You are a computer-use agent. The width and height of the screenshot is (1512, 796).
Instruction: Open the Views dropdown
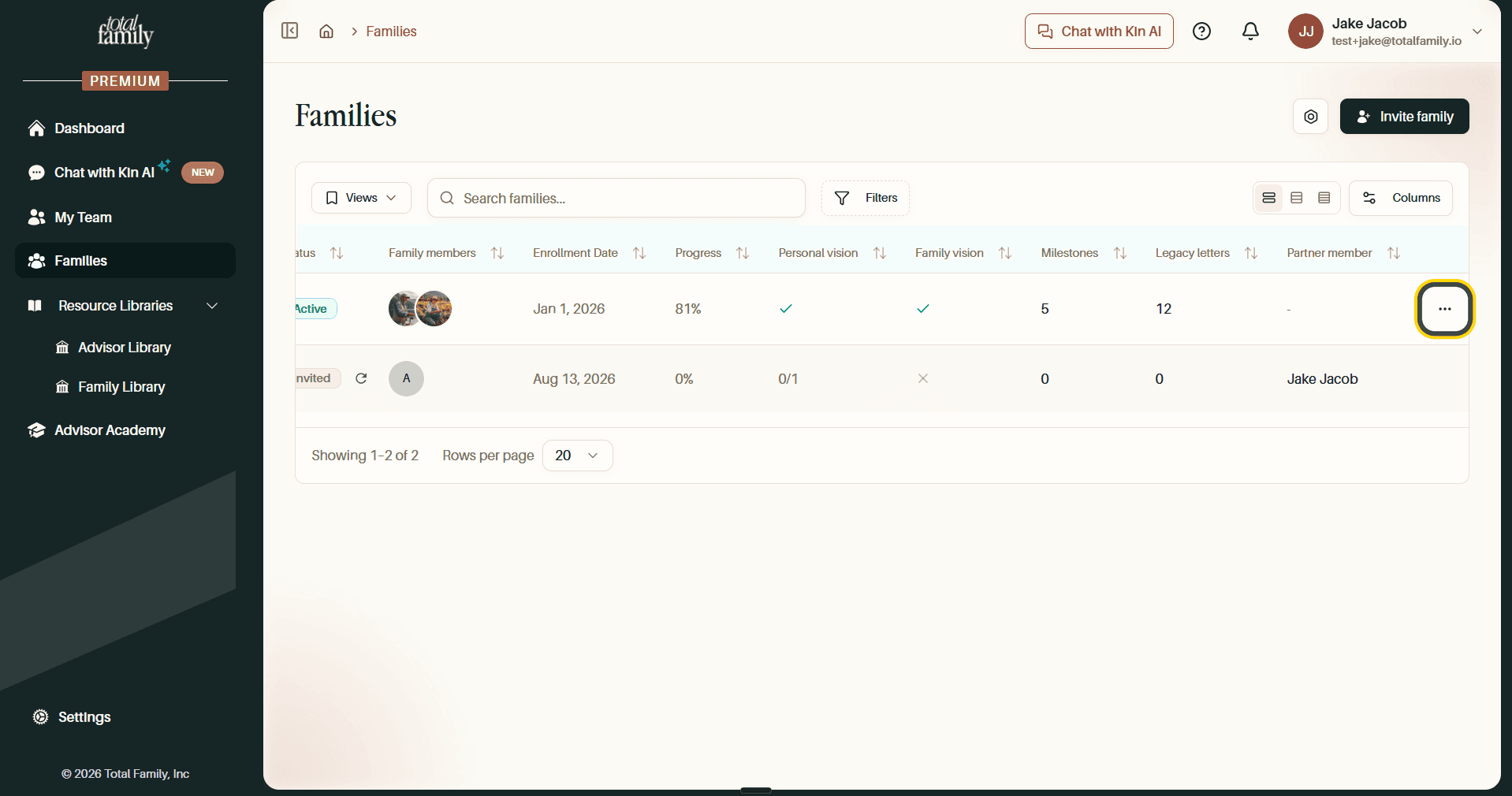[x=361, y=198]
